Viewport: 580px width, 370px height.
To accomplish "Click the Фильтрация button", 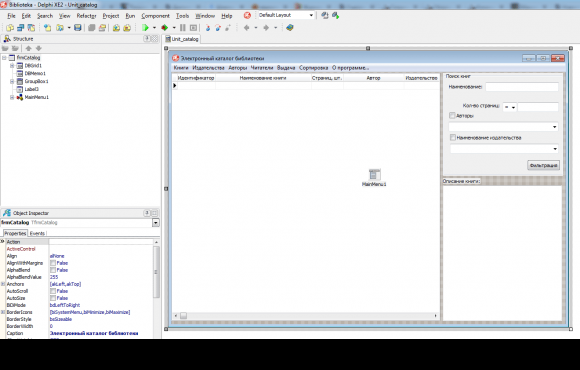I will 543,165.
